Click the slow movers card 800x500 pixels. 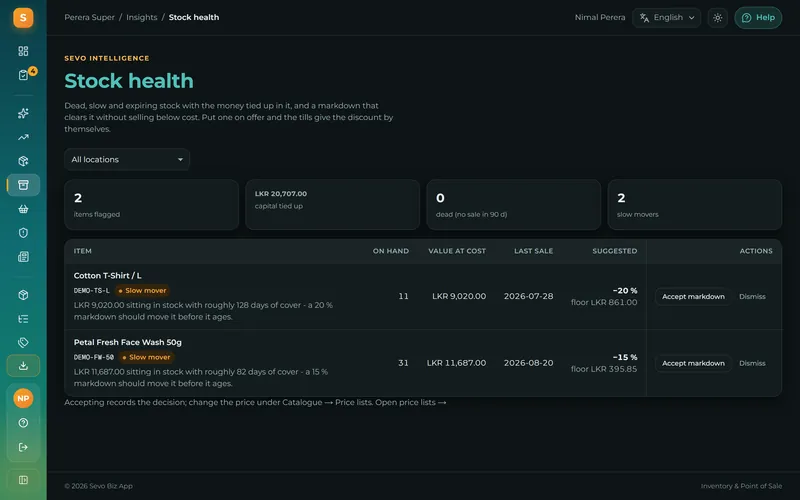click(x=695, y=205)
